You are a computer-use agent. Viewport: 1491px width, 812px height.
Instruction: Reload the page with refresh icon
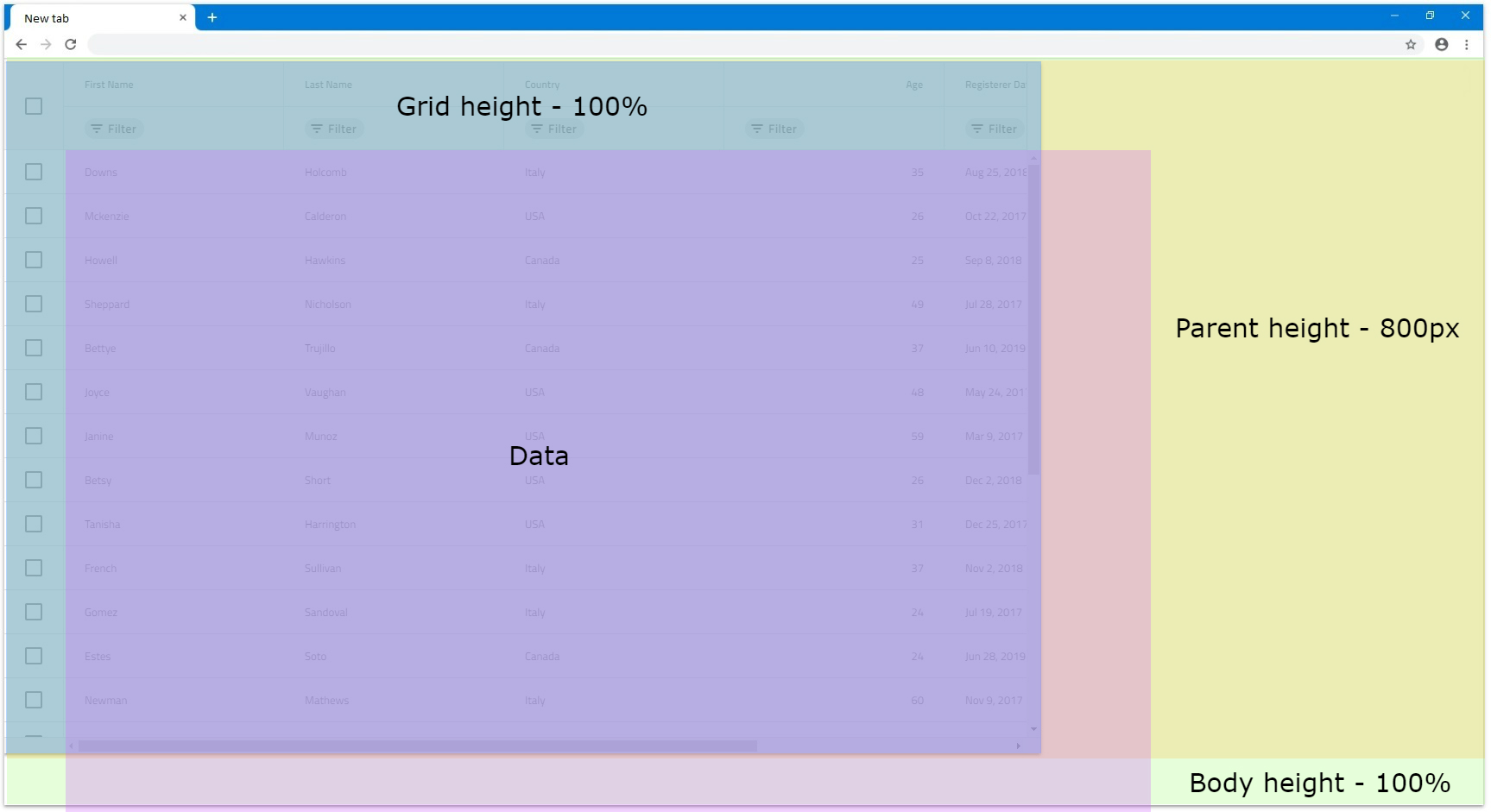(71, 45)
